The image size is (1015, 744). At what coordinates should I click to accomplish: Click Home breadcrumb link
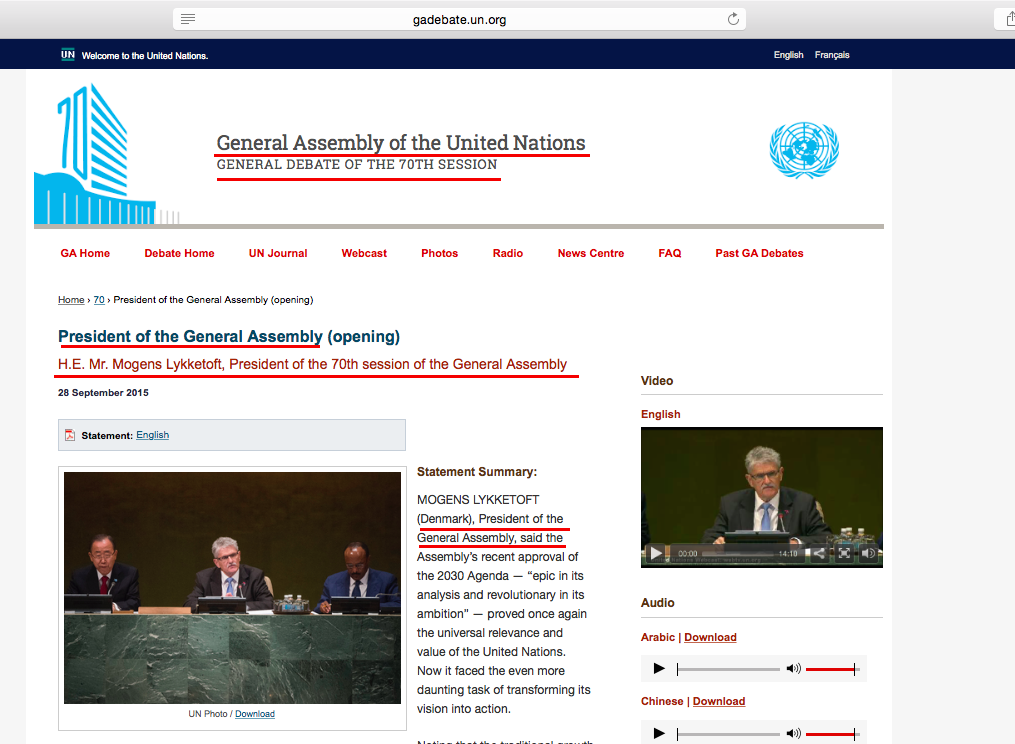[71, 300]
